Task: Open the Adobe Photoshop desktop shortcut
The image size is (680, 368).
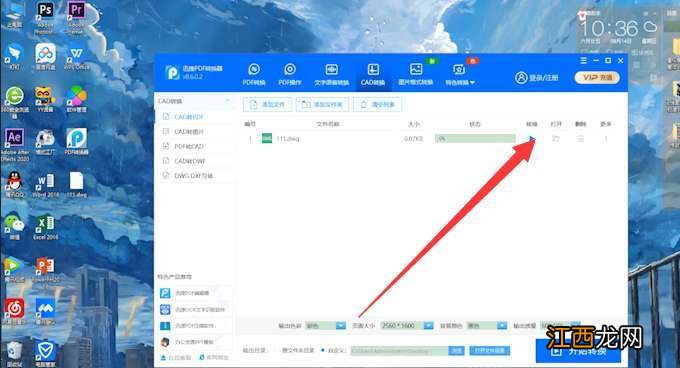Action: [45, 18]
